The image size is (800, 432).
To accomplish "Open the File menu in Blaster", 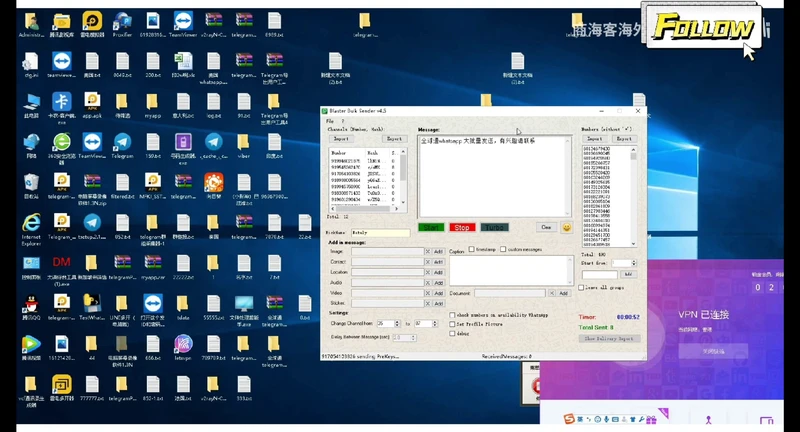I will (x=330, y=121).
